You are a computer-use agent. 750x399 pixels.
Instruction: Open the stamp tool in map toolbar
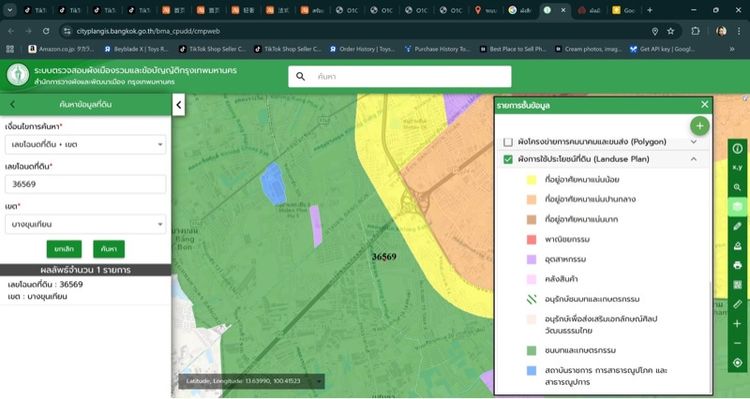coord(737,246)
